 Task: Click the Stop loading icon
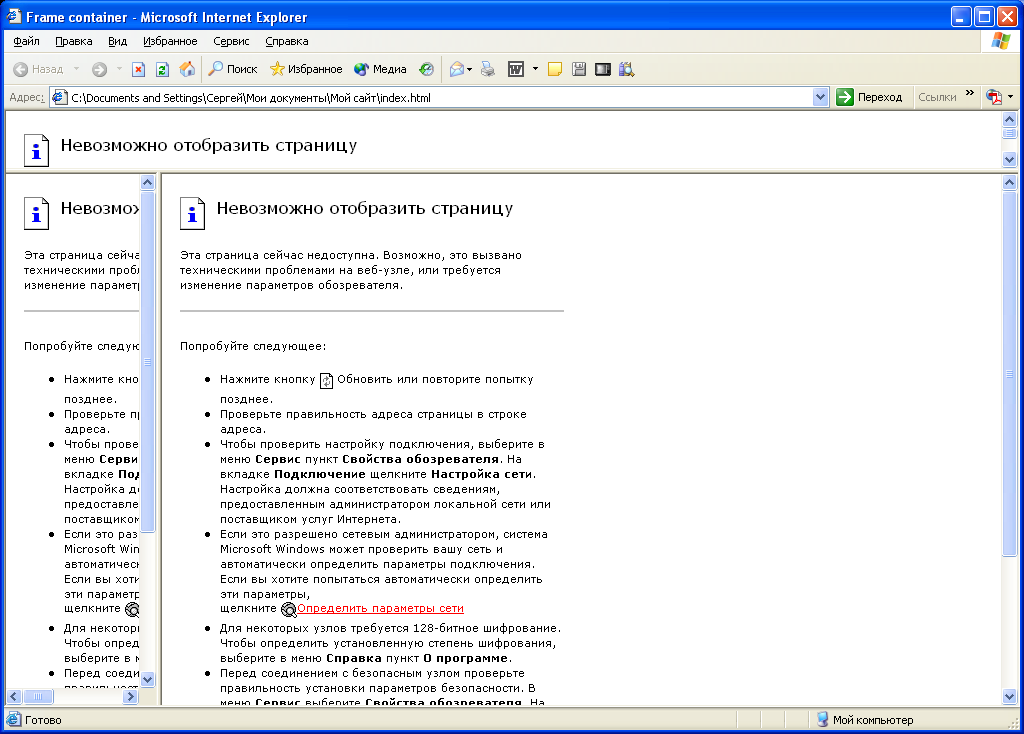pos(138,69)
